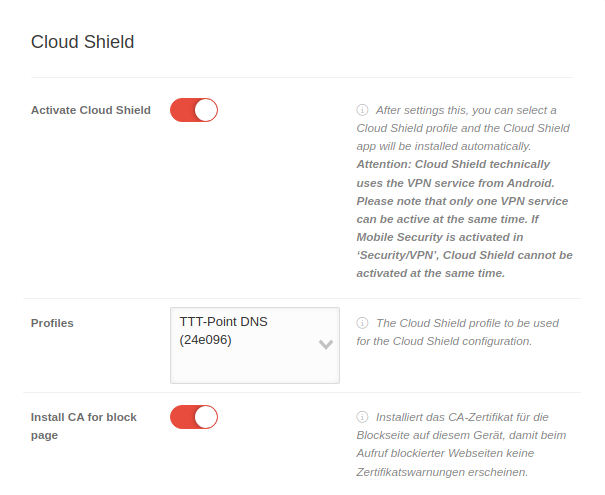
Task: Click 'Mobile Security is activated' warning line
Action: click(x=440, y=237)
